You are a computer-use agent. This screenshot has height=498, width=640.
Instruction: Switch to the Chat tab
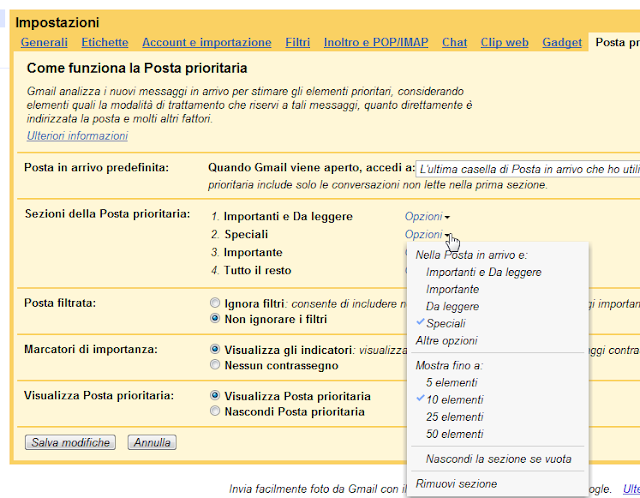click(454, 42)
